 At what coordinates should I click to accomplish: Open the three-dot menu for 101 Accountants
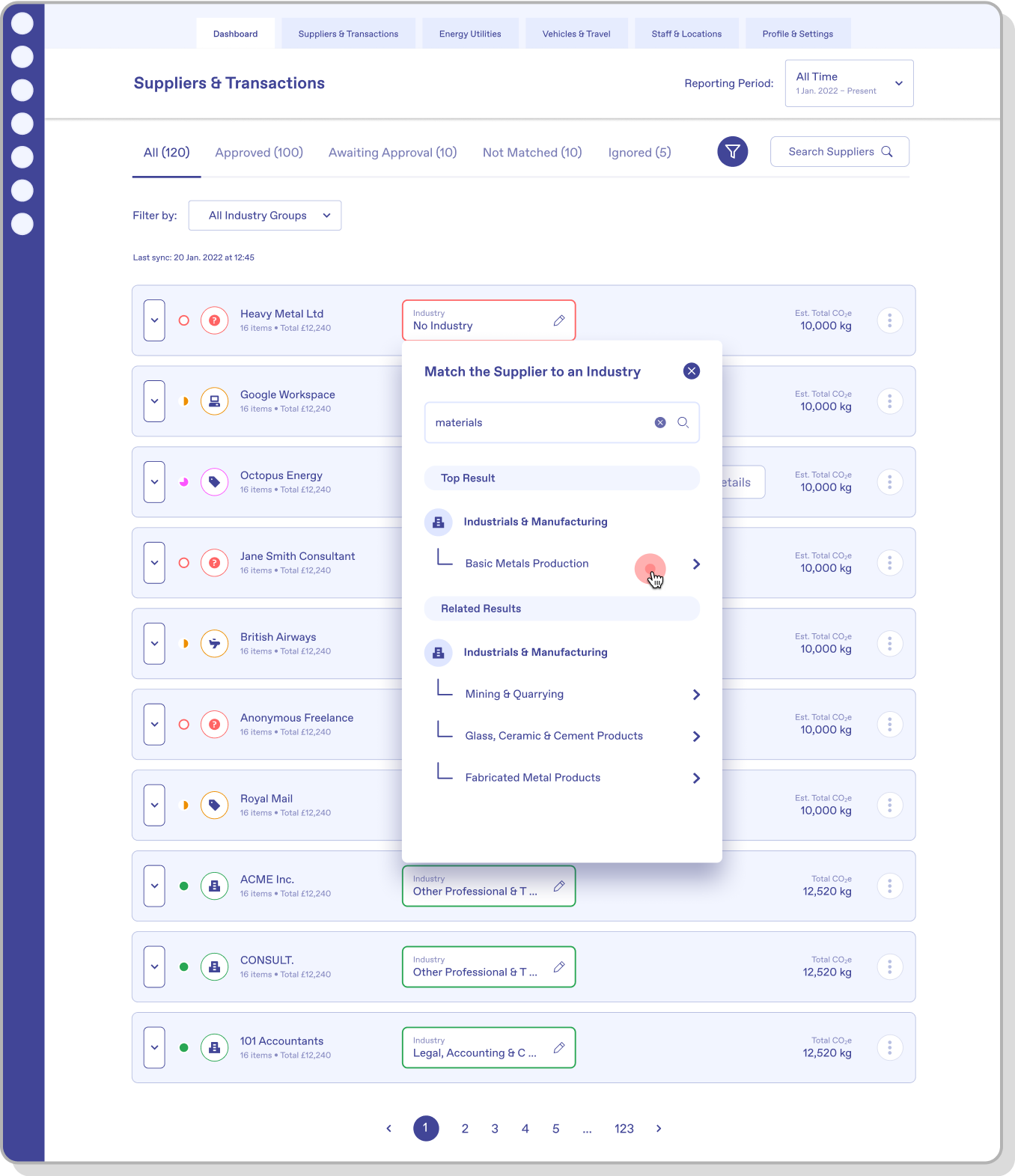(x=889, y=1048)
